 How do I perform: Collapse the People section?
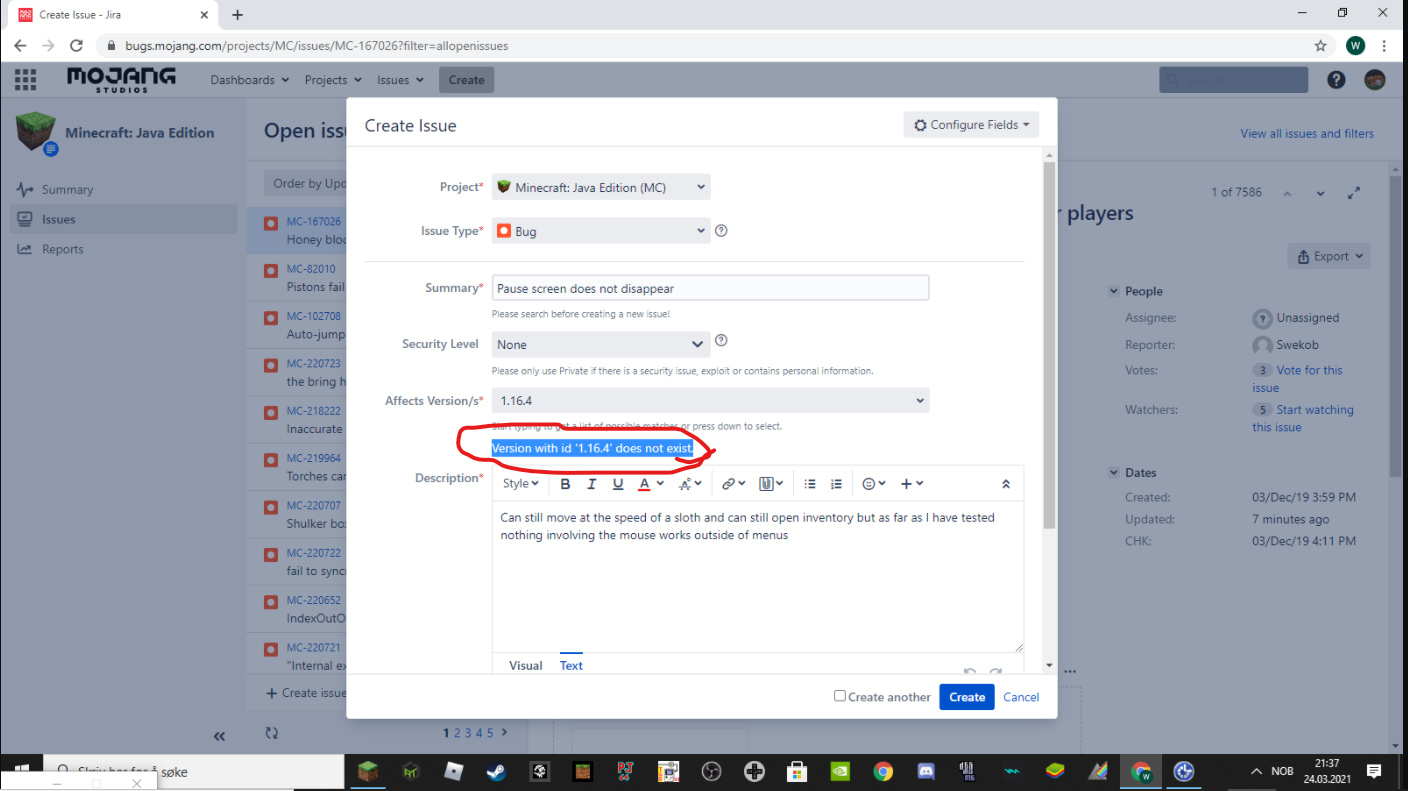1114,291
